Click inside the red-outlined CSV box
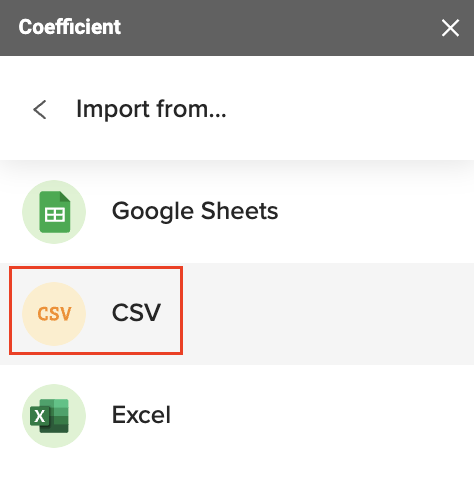Image resolution: width=474 pixels, height=500 pixels. pos(96,310)
